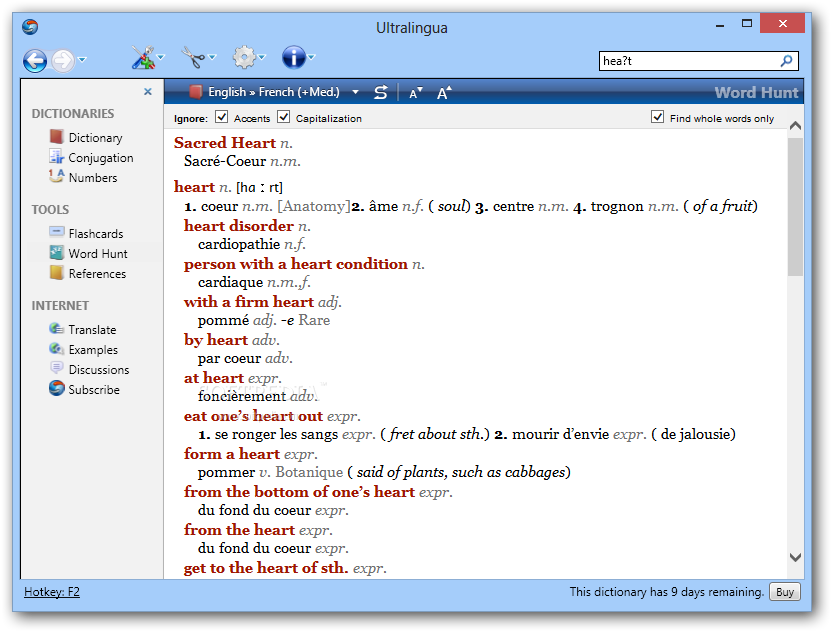832x632 pixels.
Task: Click Subscribe in the sidebar
Action: (94, 389)
